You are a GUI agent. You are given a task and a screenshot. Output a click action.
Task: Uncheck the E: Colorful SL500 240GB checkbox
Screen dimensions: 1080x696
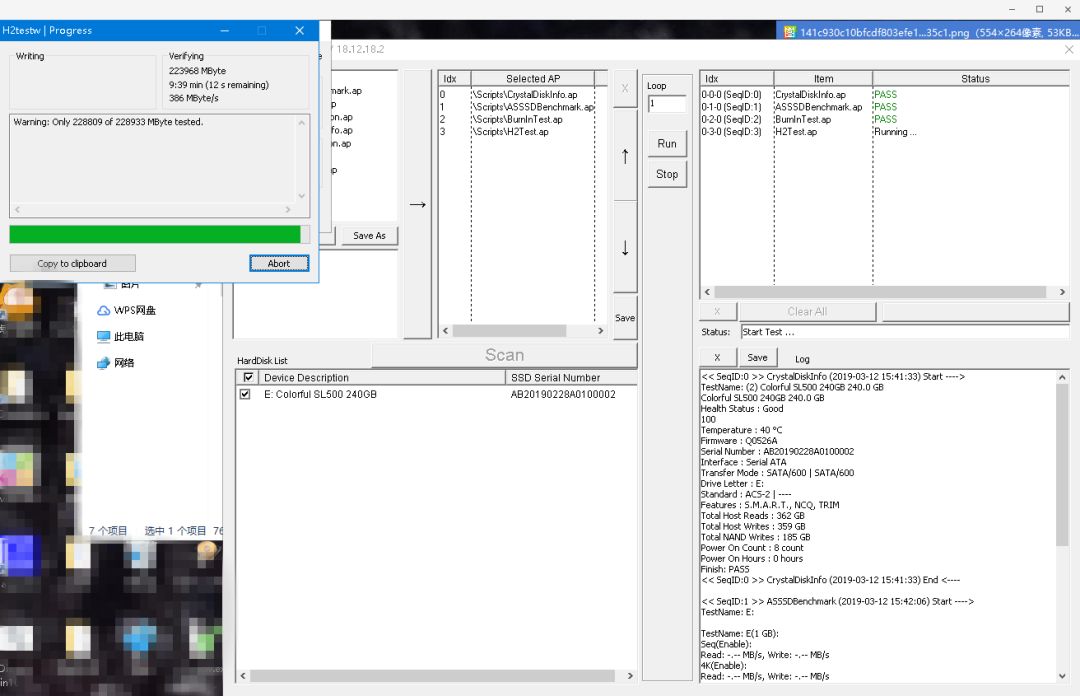point(246,394)
